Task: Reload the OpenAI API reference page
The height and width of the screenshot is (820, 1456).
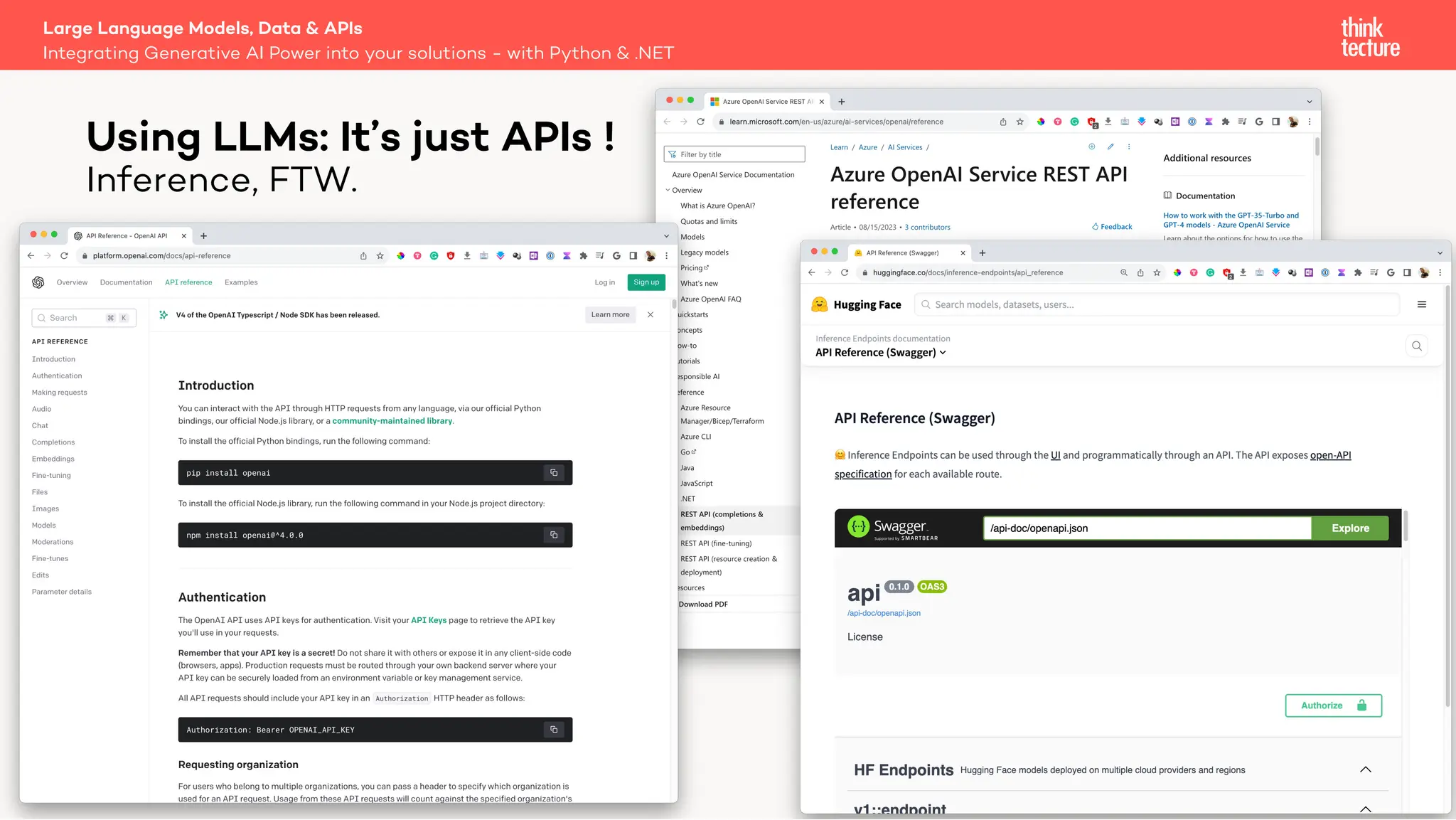Action: 64,256
